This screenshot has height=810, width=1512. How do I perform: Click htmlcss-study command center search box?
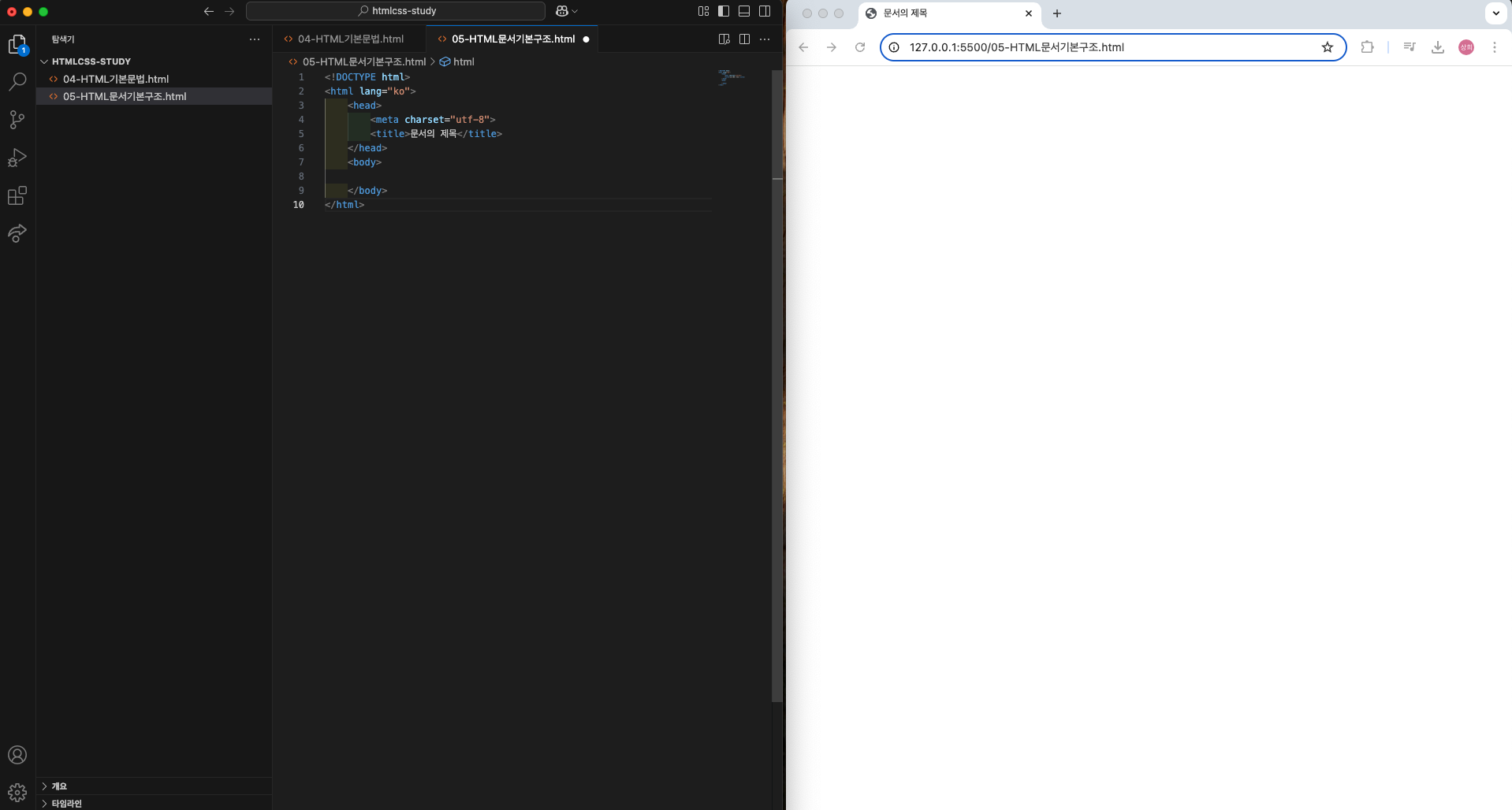click(x=396, y=11)
